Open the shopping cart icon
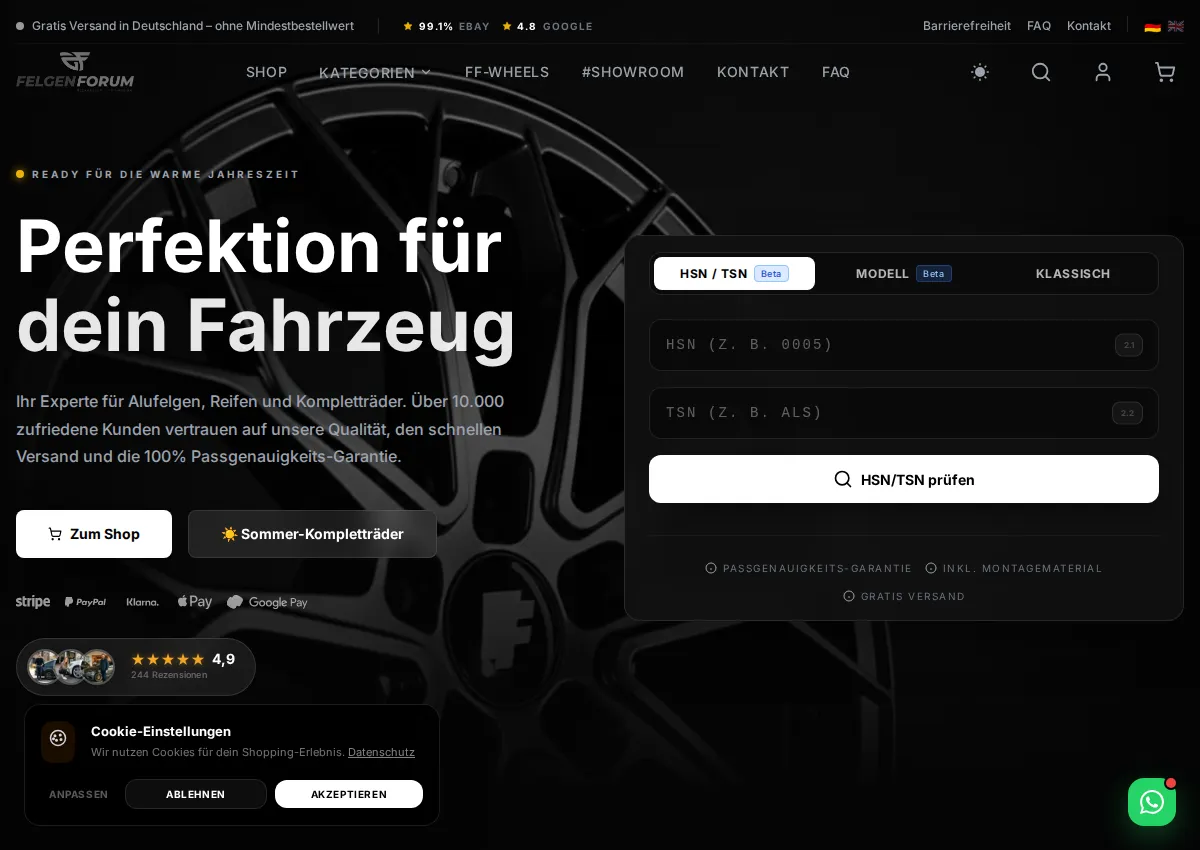Viewport: 1200px width, 850px height. pyautogui.click(x=1165, y=72)
